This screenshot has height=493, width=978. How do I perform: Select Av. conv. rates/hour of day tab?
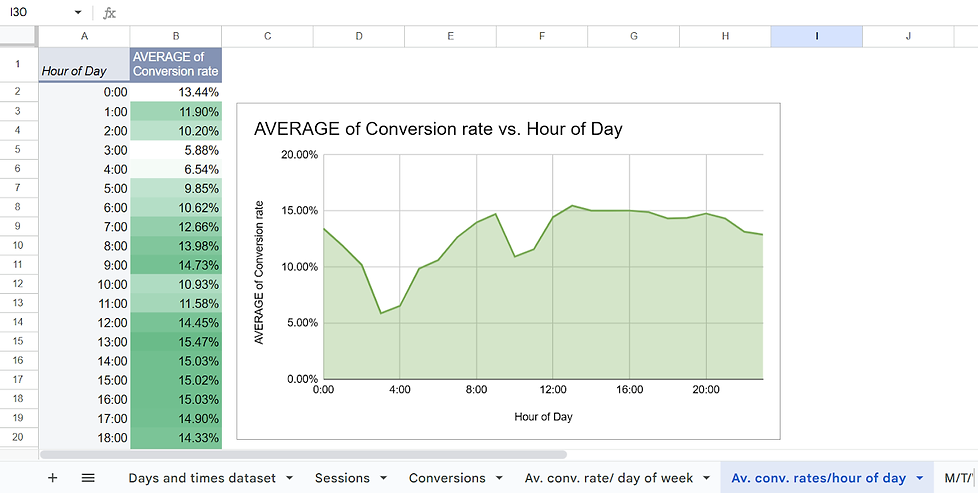pos(818,478)
